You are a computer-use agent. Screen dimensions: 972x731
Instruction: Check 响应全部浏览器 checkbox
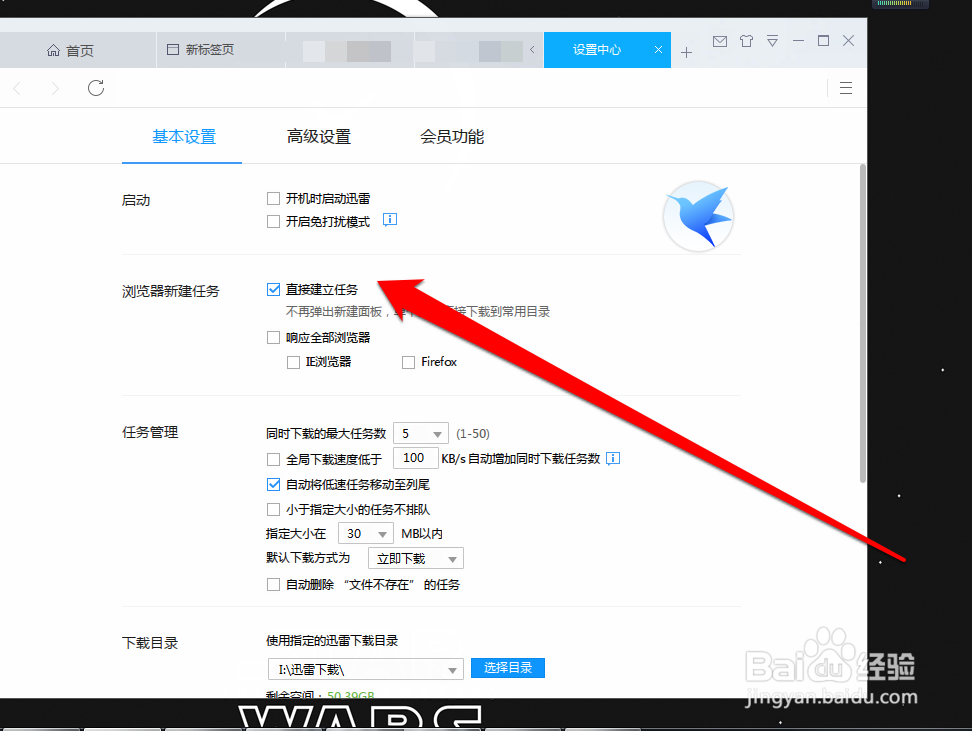[x=273, y=337]
